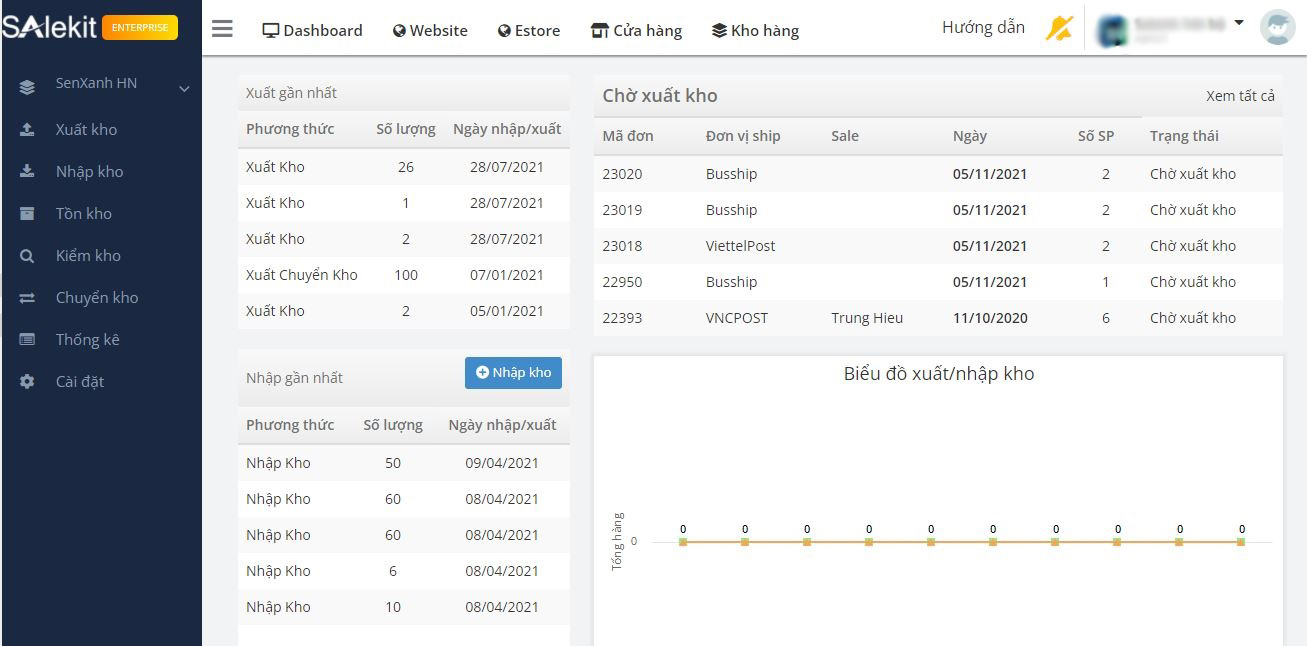
Task: Open the user account dropdown arrow
Action: (x=1239, y=22)
